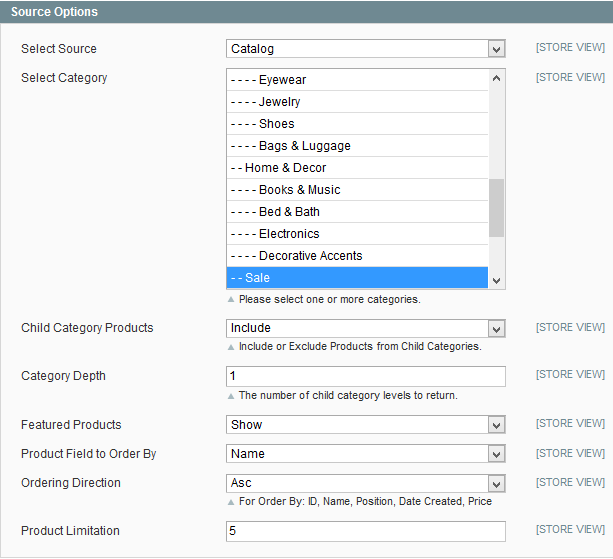The image size is (613, 559).
Task: Click the category list scroll down arrow
Action: (496, 280)
